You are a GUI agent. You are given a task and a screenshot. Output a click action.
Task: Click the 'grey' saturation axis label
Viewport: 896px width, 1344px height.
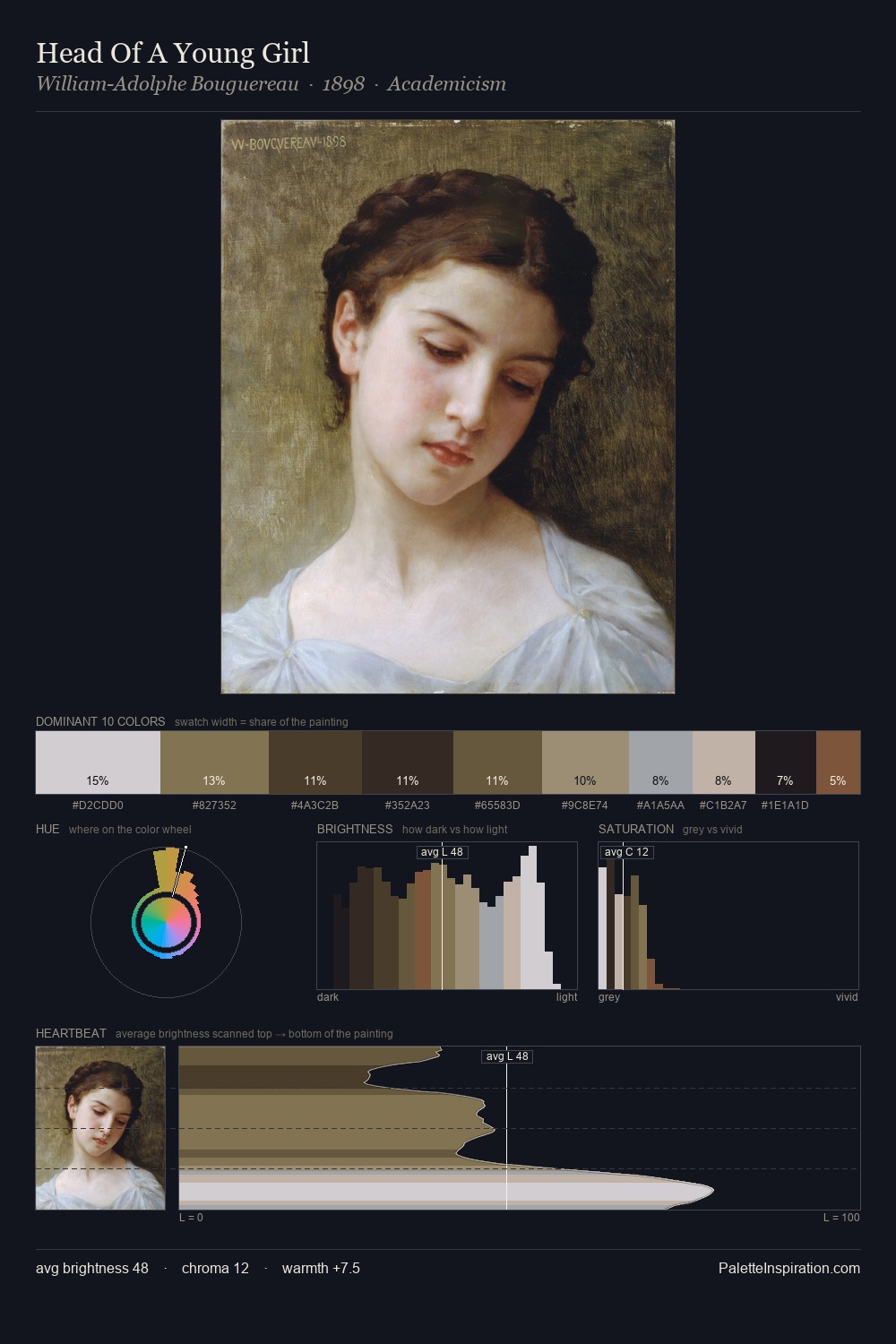point(609,997)
